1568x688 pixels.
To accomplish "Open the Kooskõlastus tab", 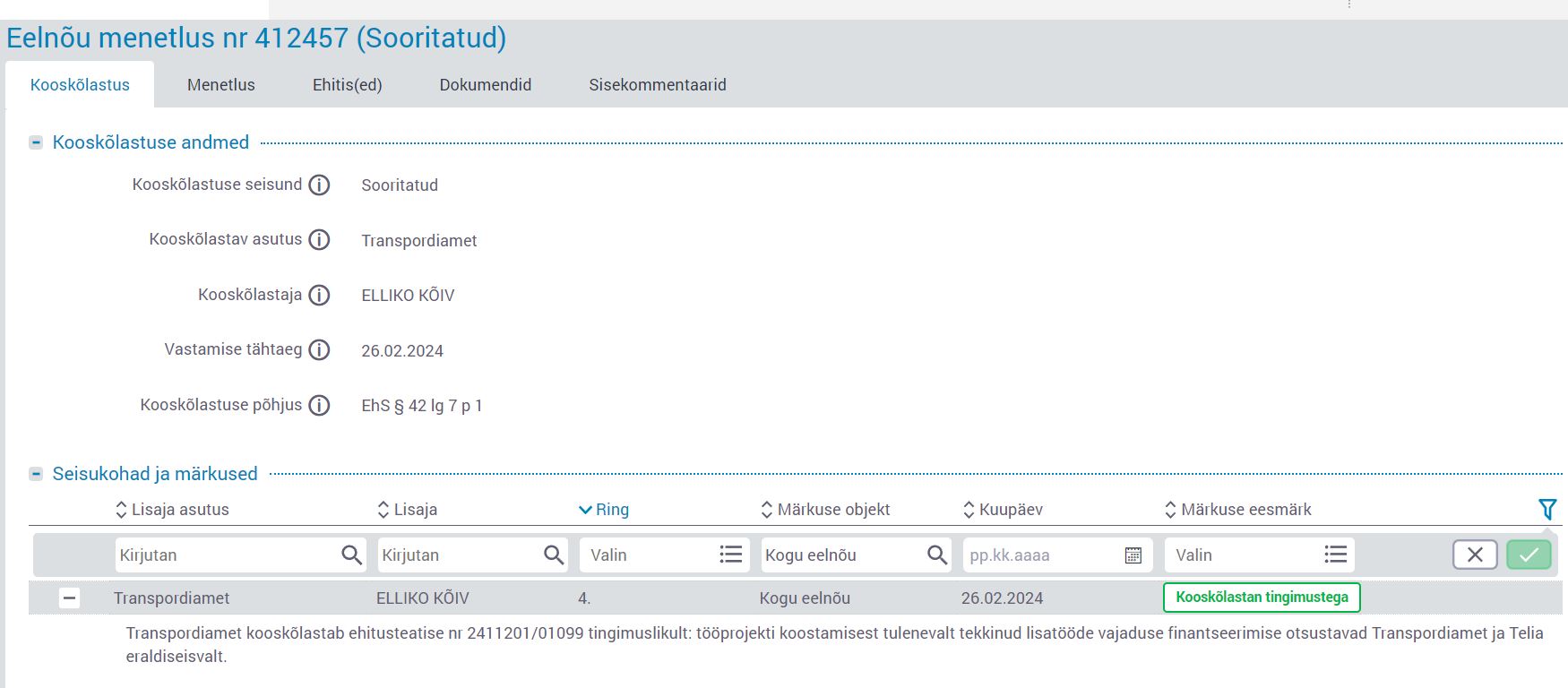I will pos(80,85).
